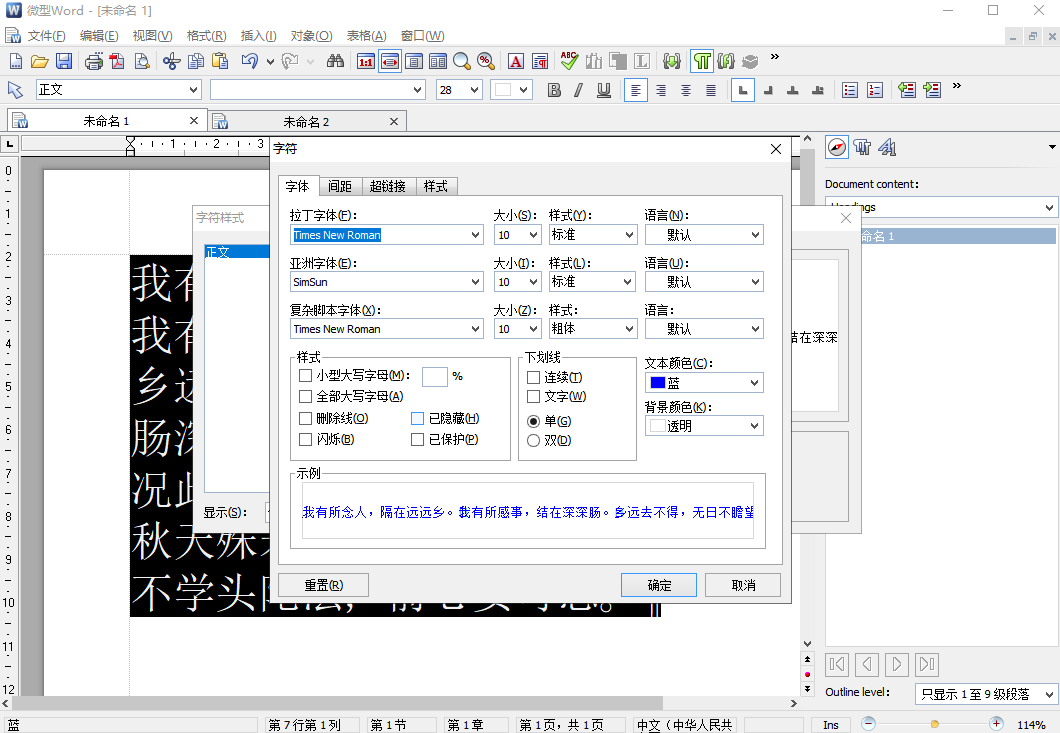Viewport: 1060px width, 733px height.
Task: Open the paragraph styles sidebar icon
Action: 863,147
